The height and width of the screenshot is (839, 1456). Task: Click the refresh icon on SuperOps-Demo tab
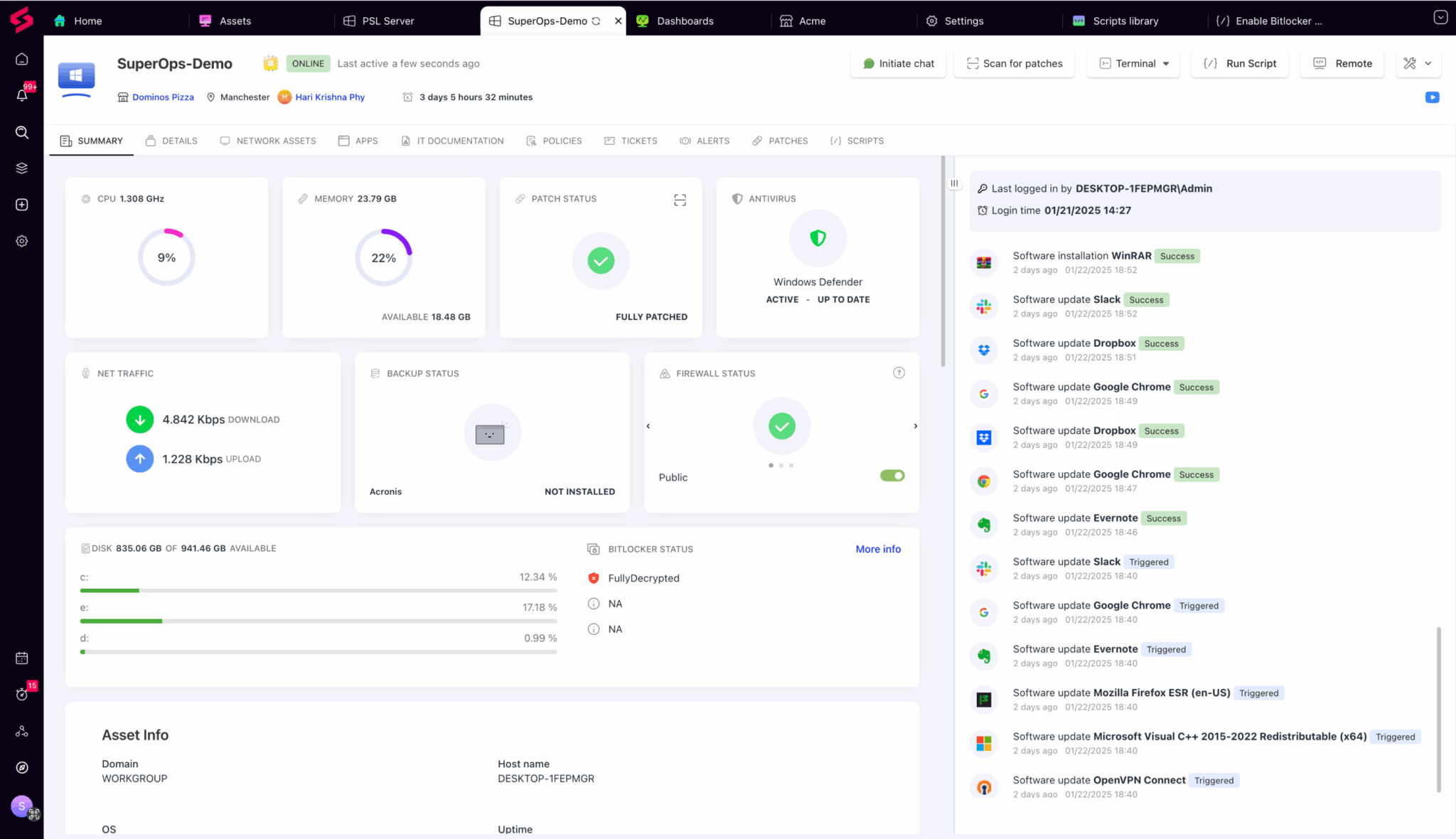coord(596,21)
